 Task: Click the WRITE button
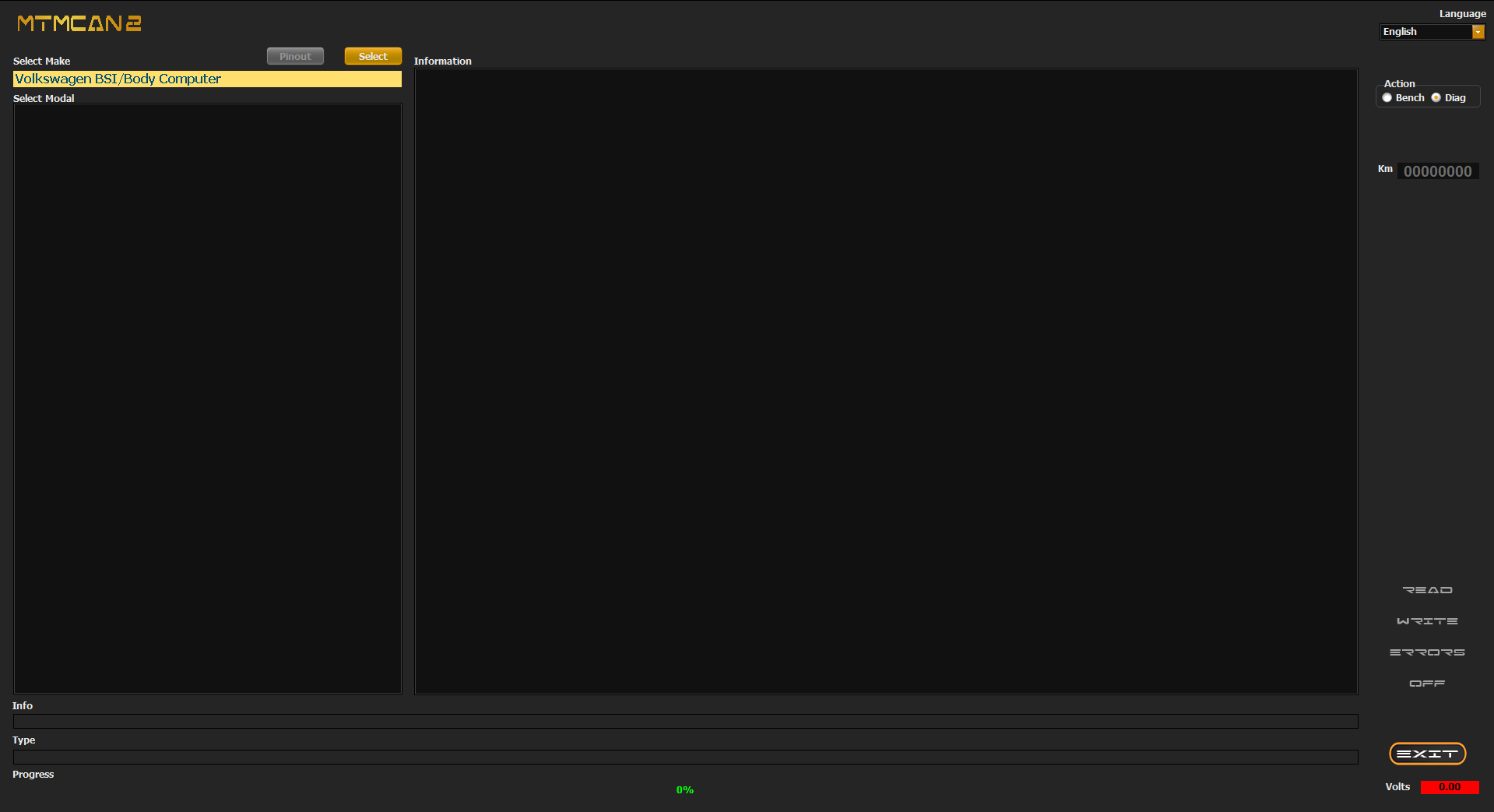pos(1427,621)
